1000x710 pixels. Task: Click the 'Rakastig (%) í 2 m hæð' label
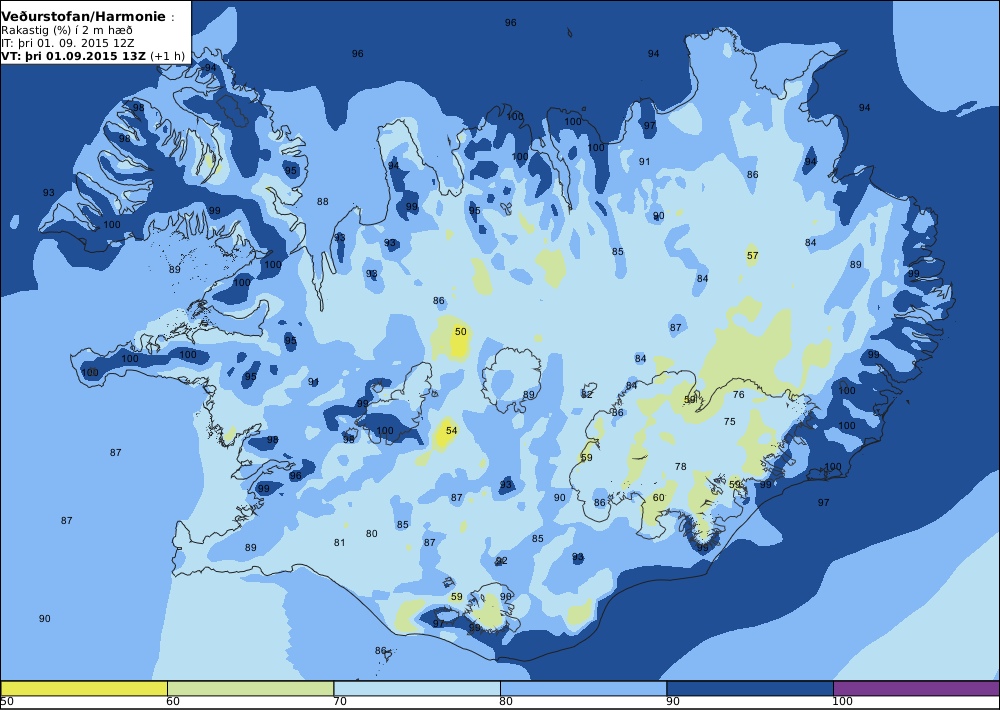pyautogui.click(x=66, y=31)
